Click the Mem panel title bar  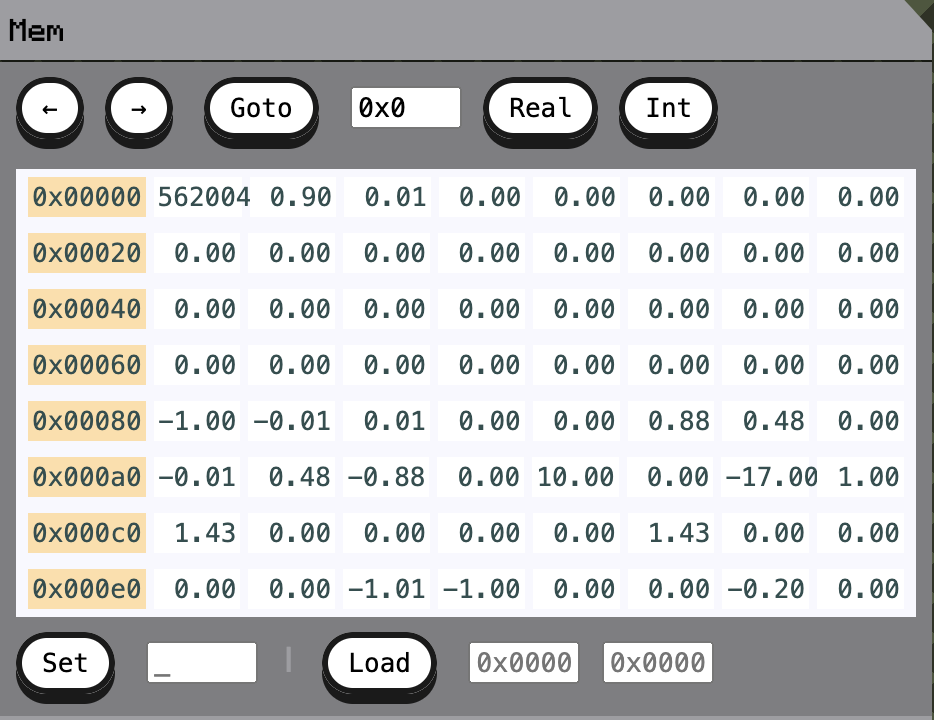click(x=450, y=31)
